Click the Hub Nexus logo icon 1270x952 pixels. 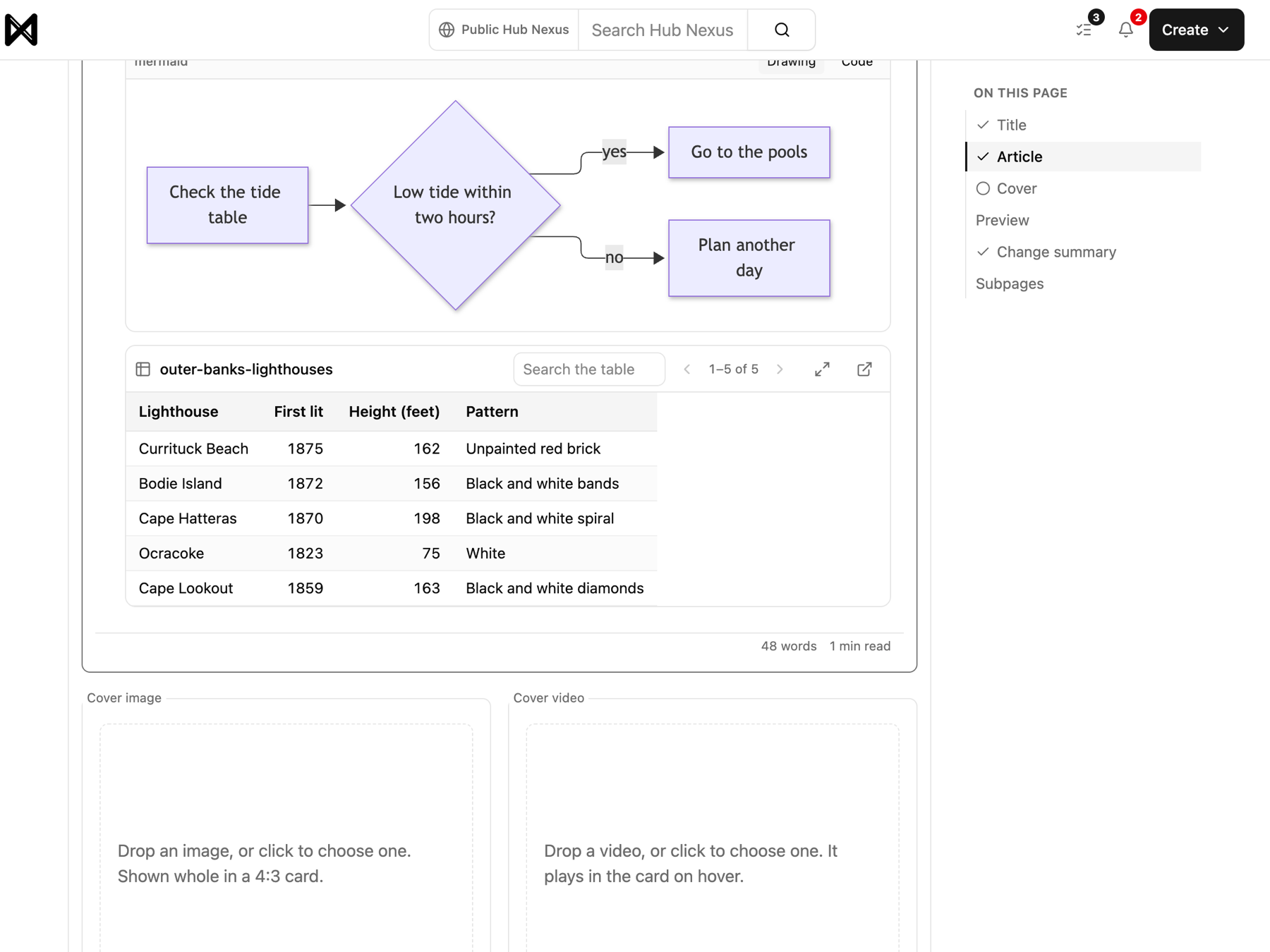pos(21,30)
